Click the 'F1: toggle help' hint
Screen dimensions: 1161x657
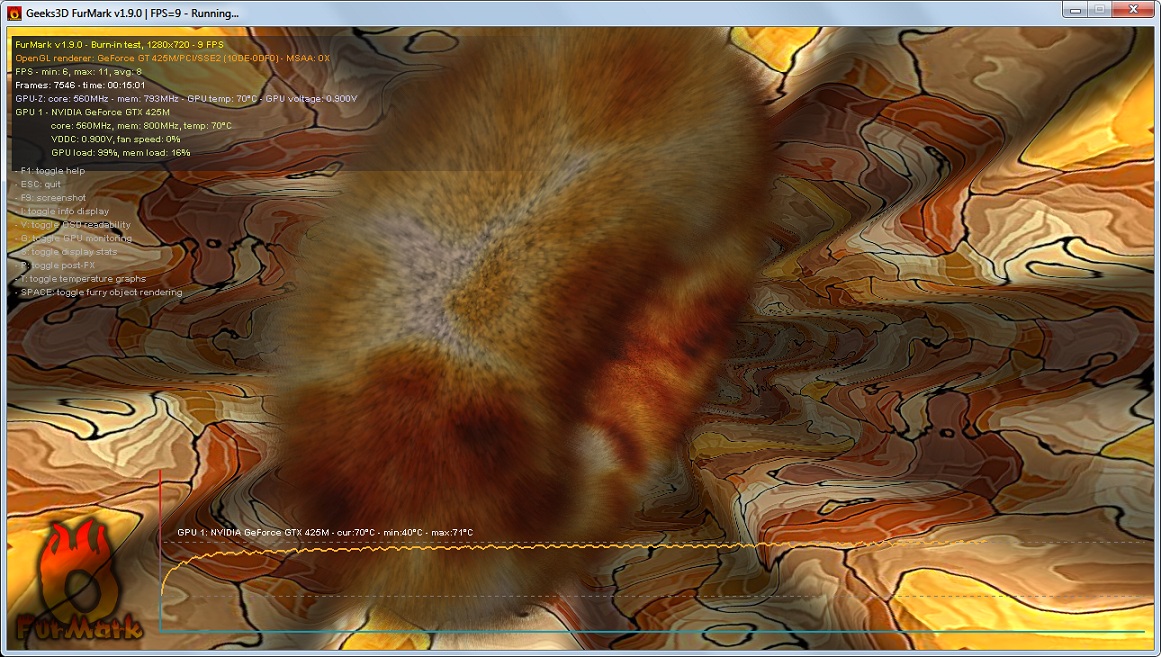coord(50,171)
